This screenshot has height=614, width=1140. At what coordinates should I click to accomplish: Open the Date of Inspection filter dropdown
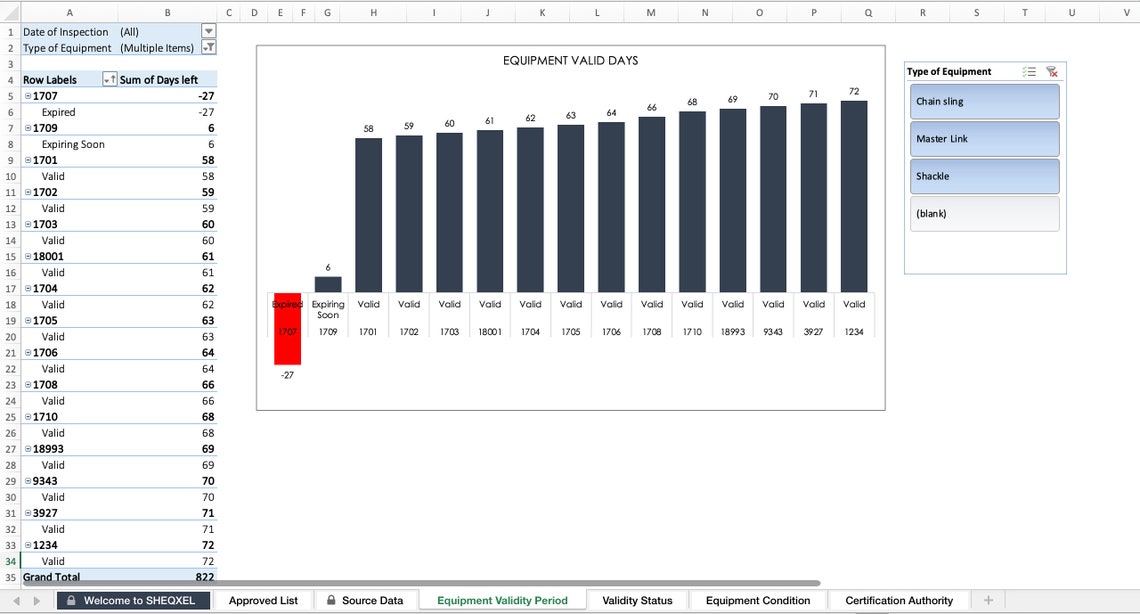[208, 31]
